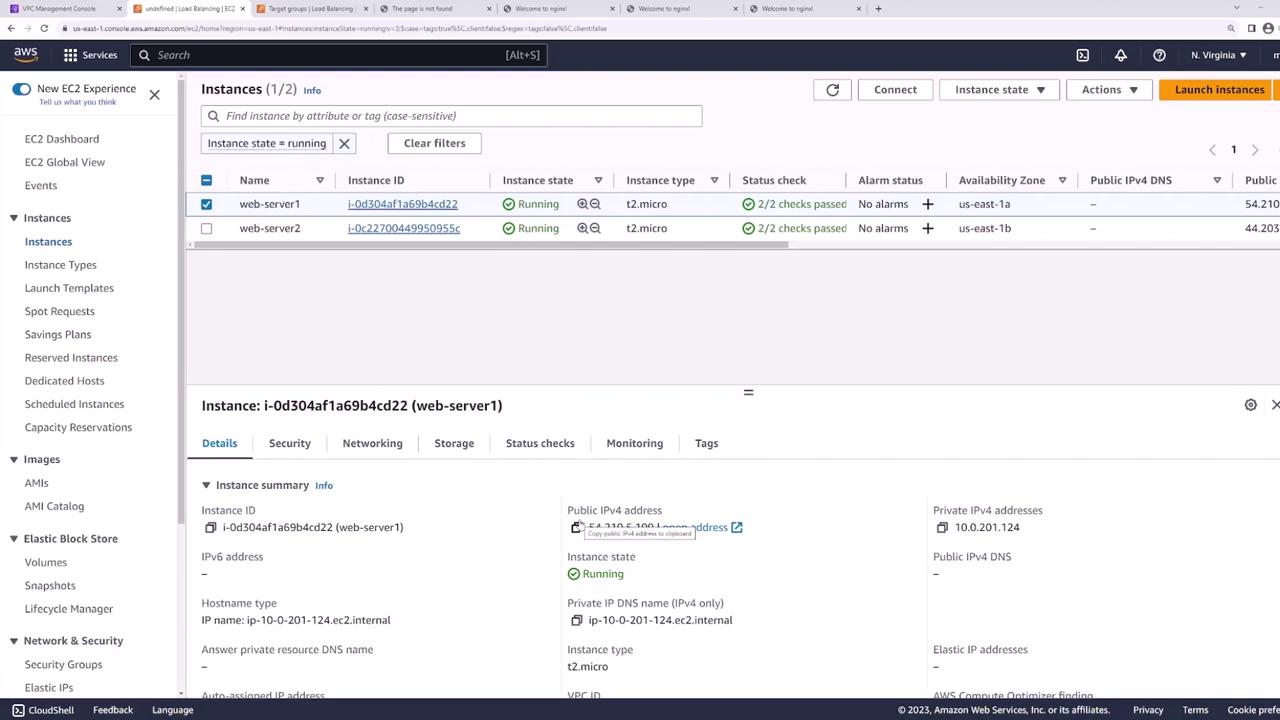Open the AWS CloudShell icon in top bar
Screen dimensions: 1280x720
1082,55
